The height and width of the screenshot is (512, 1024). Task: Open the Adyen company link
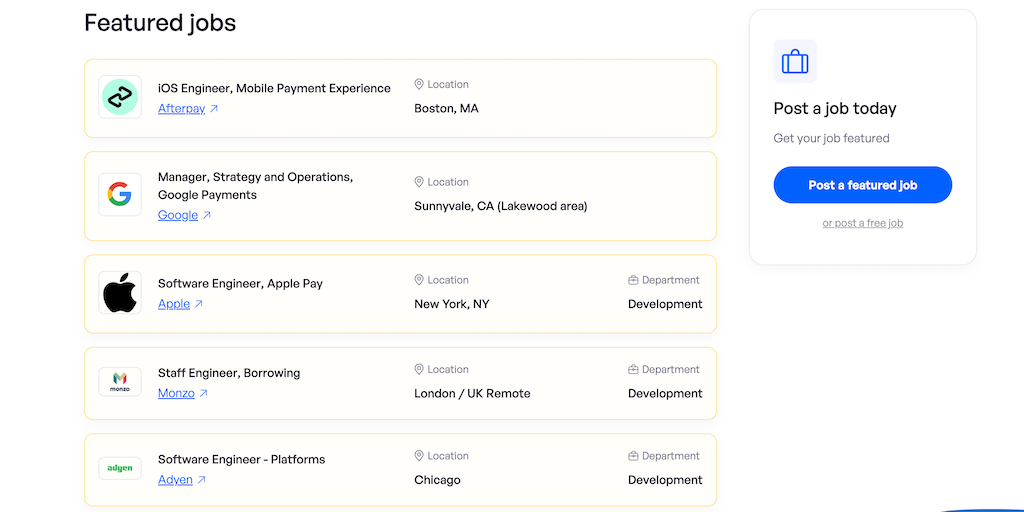[x=175, y=480]
